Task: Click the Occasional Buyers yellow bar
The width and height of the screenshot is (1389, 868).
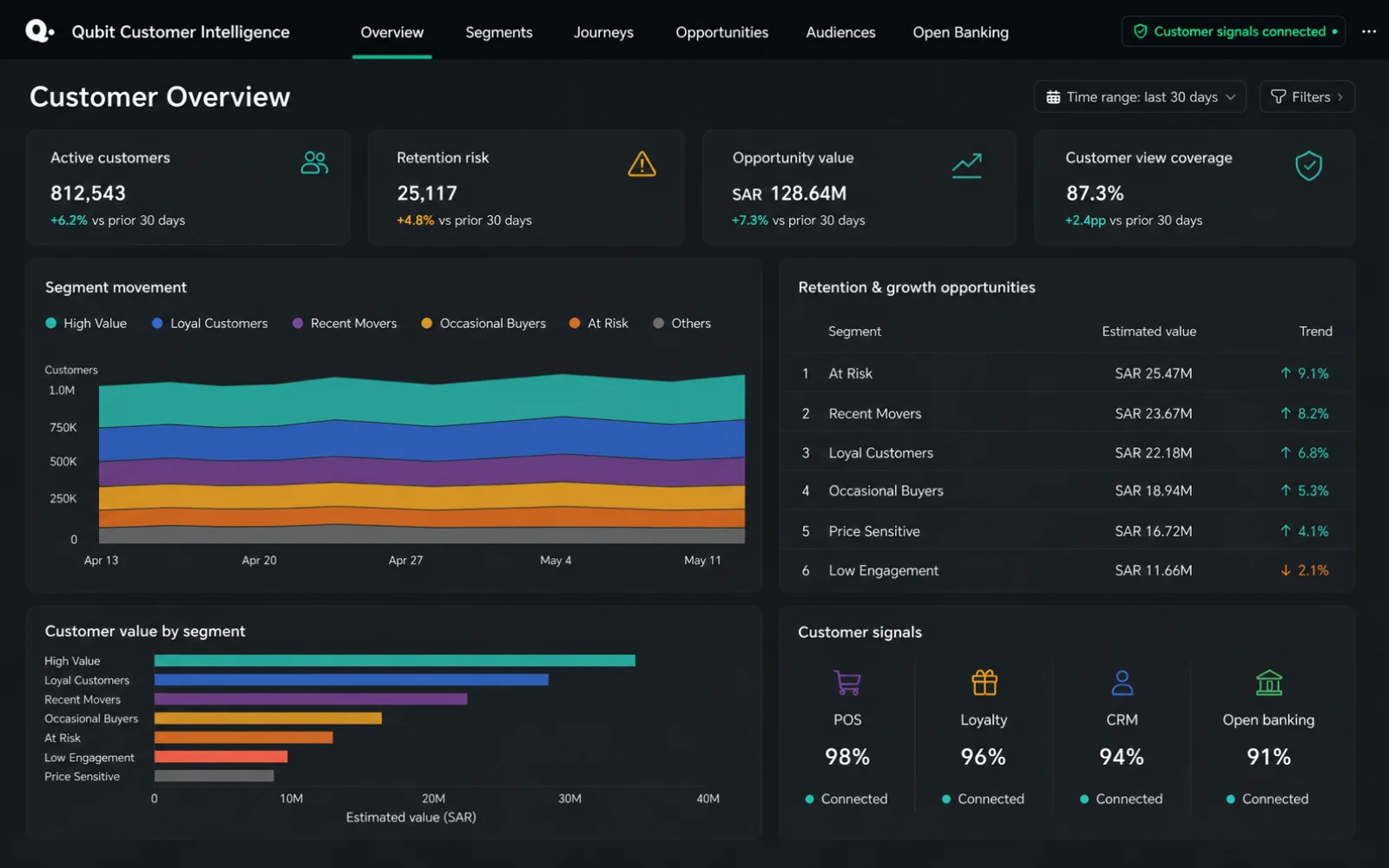Action: point(268,718)
